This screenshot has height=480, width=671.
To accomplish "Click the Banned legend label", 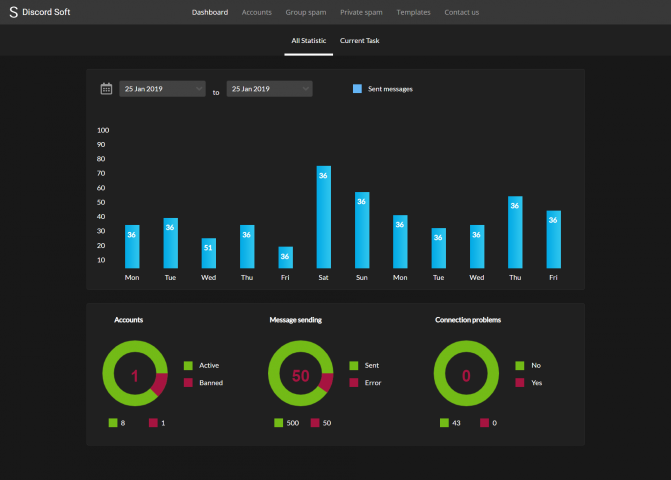I will tap(211, 383).
